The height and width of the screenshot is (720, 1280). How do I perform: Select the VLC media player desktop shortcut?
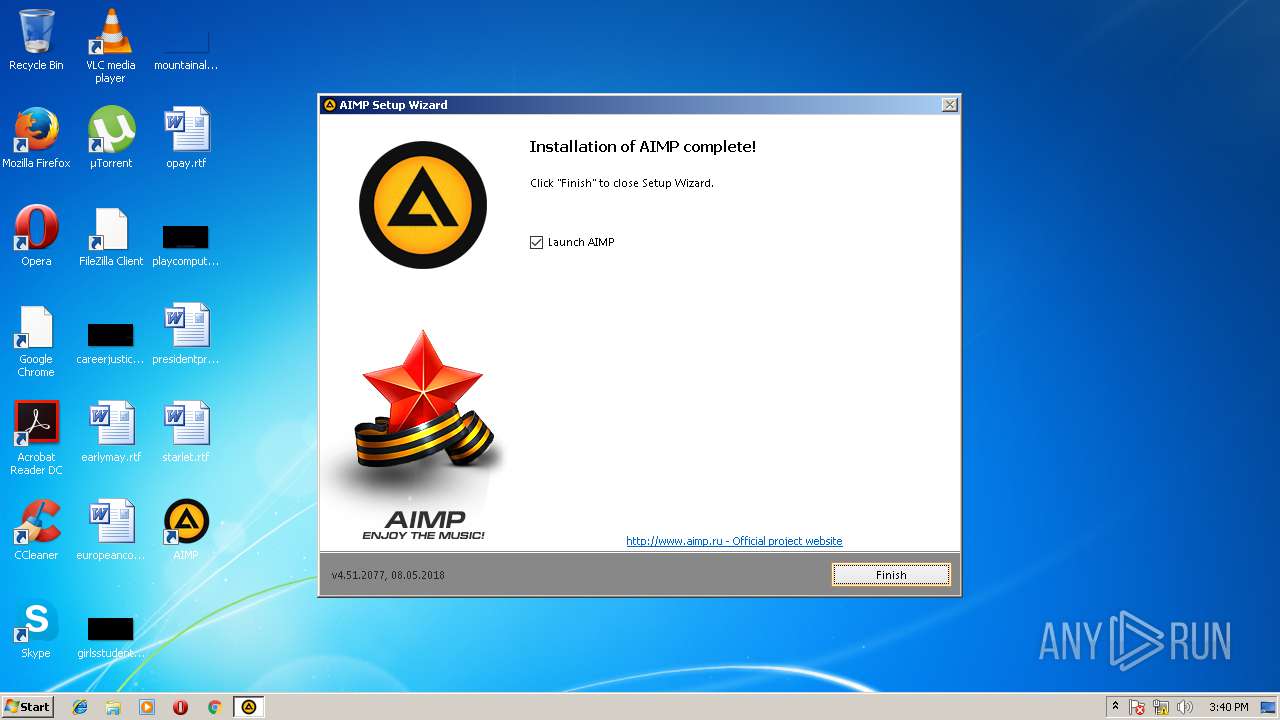(110, 46)
